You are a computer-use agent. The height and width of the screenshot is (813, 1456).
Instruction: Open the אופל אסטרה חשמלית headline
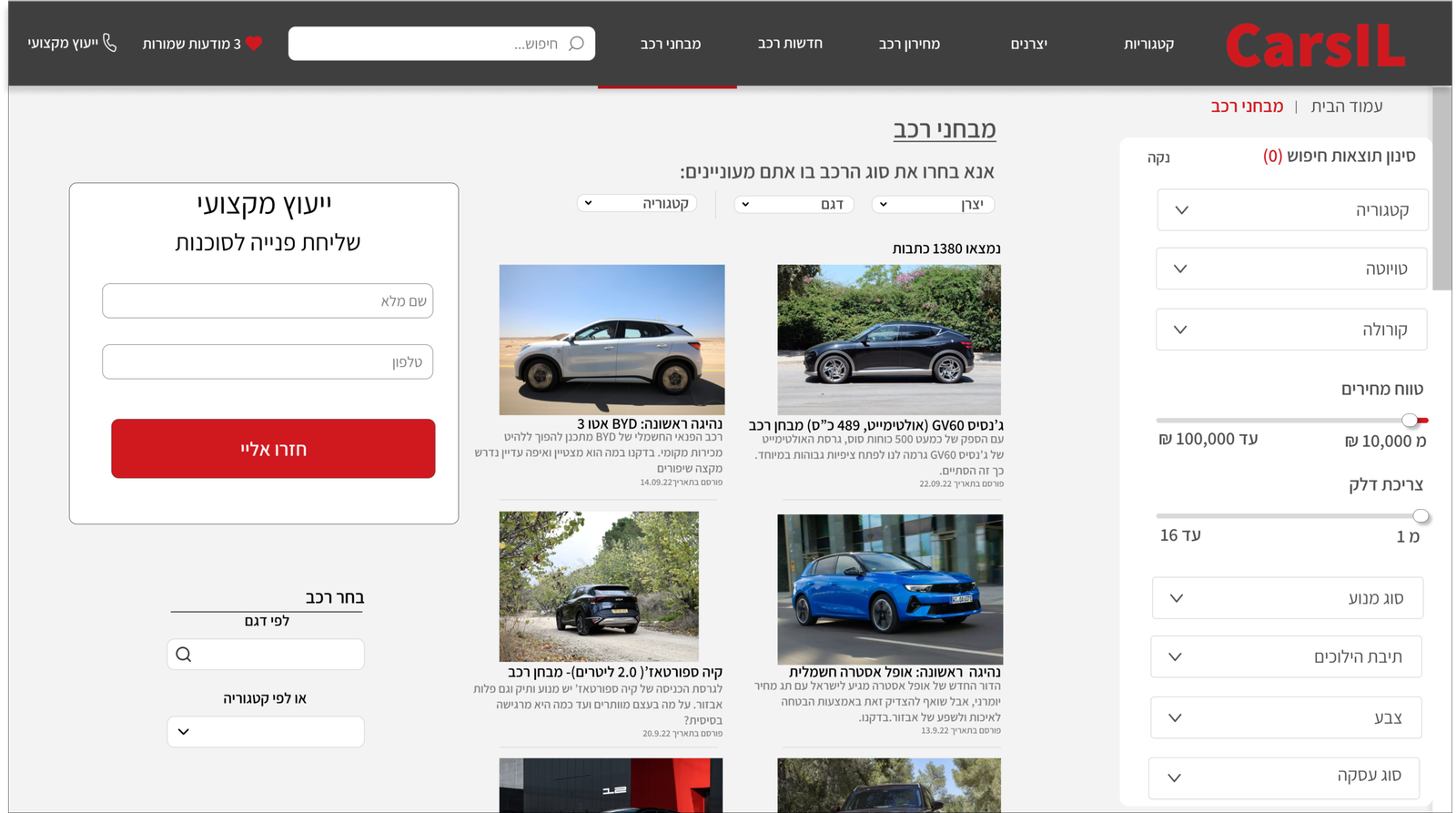(895, 673)
